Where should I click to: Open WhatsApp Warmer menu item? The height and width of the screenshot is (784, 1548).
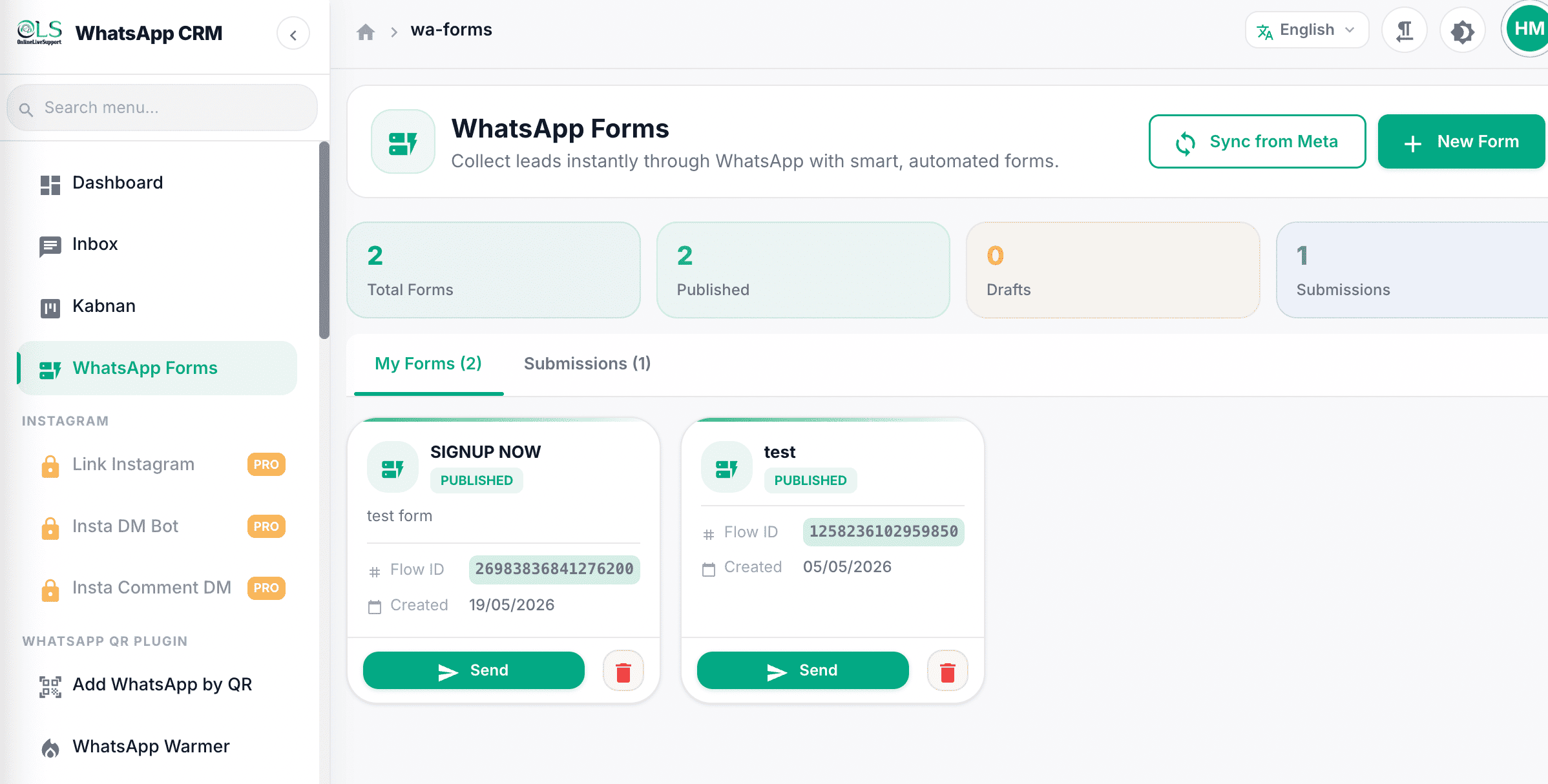tap(157, 747)
